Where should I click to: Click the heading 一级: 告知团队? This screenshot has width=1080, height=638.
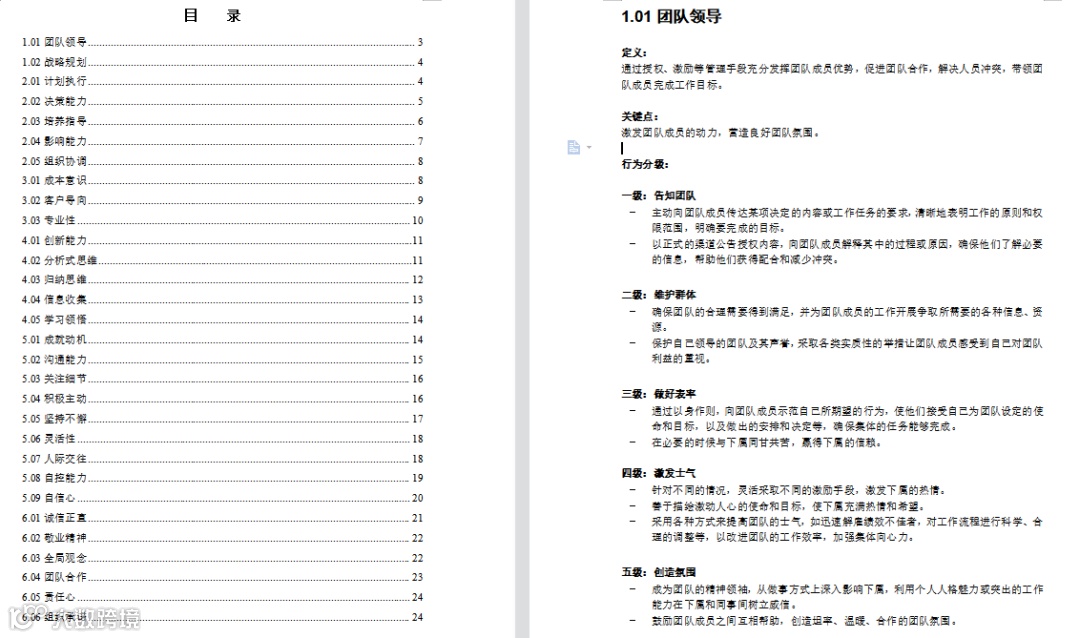[x=658, y=196]
